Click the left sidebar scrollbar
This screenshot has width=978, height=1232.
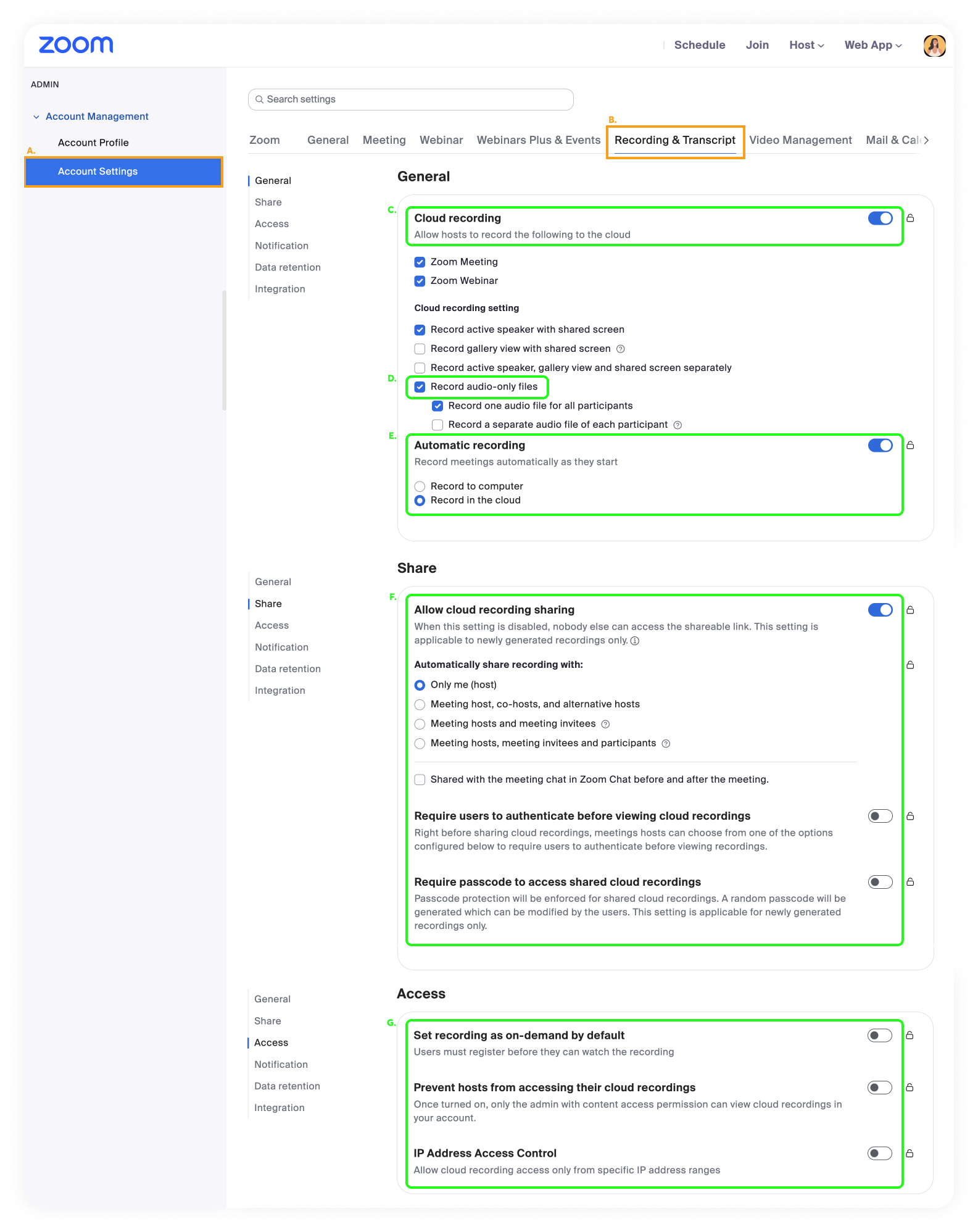[224, 350]
